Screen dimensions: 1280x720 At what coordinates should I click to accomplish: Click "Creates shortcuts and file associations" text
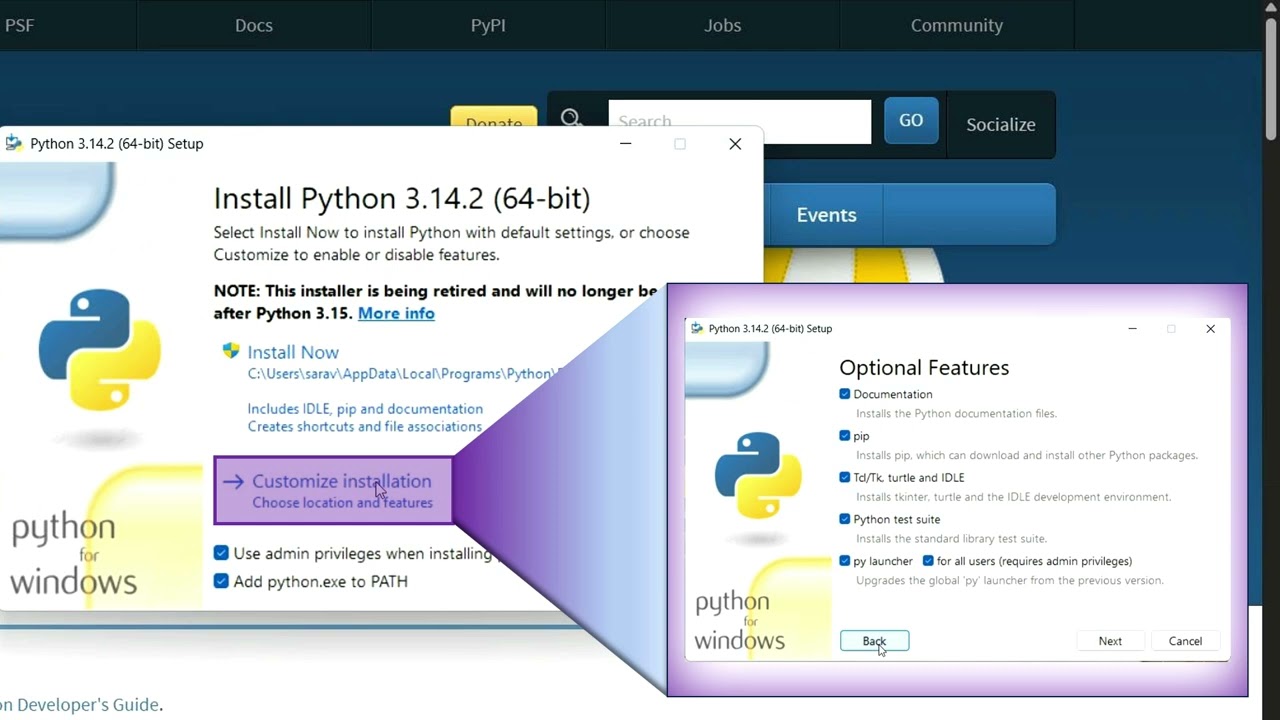[x=365, y=427]
